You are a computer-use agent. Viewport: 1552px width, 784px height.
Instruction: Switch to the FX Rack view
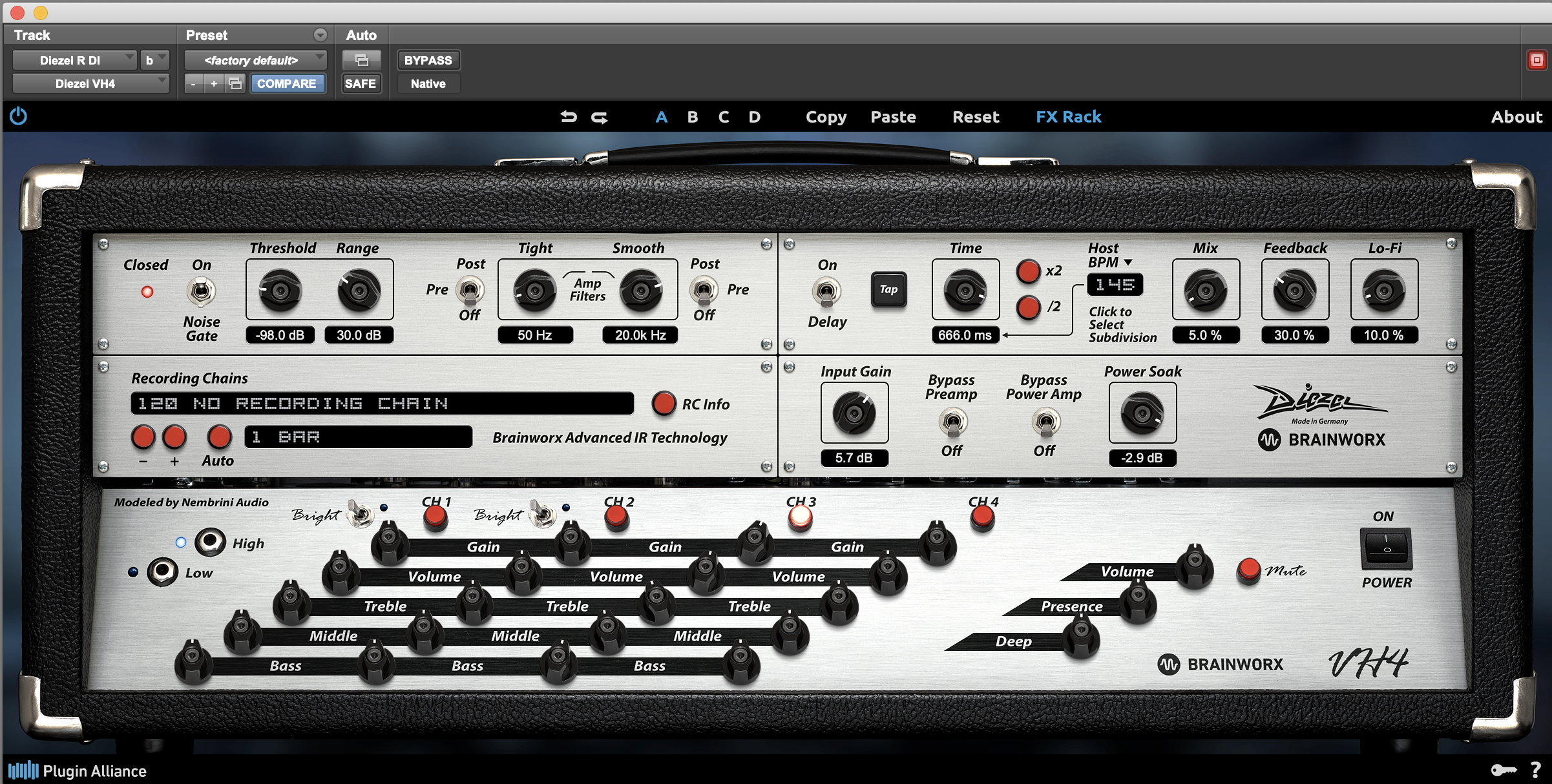1068,117
